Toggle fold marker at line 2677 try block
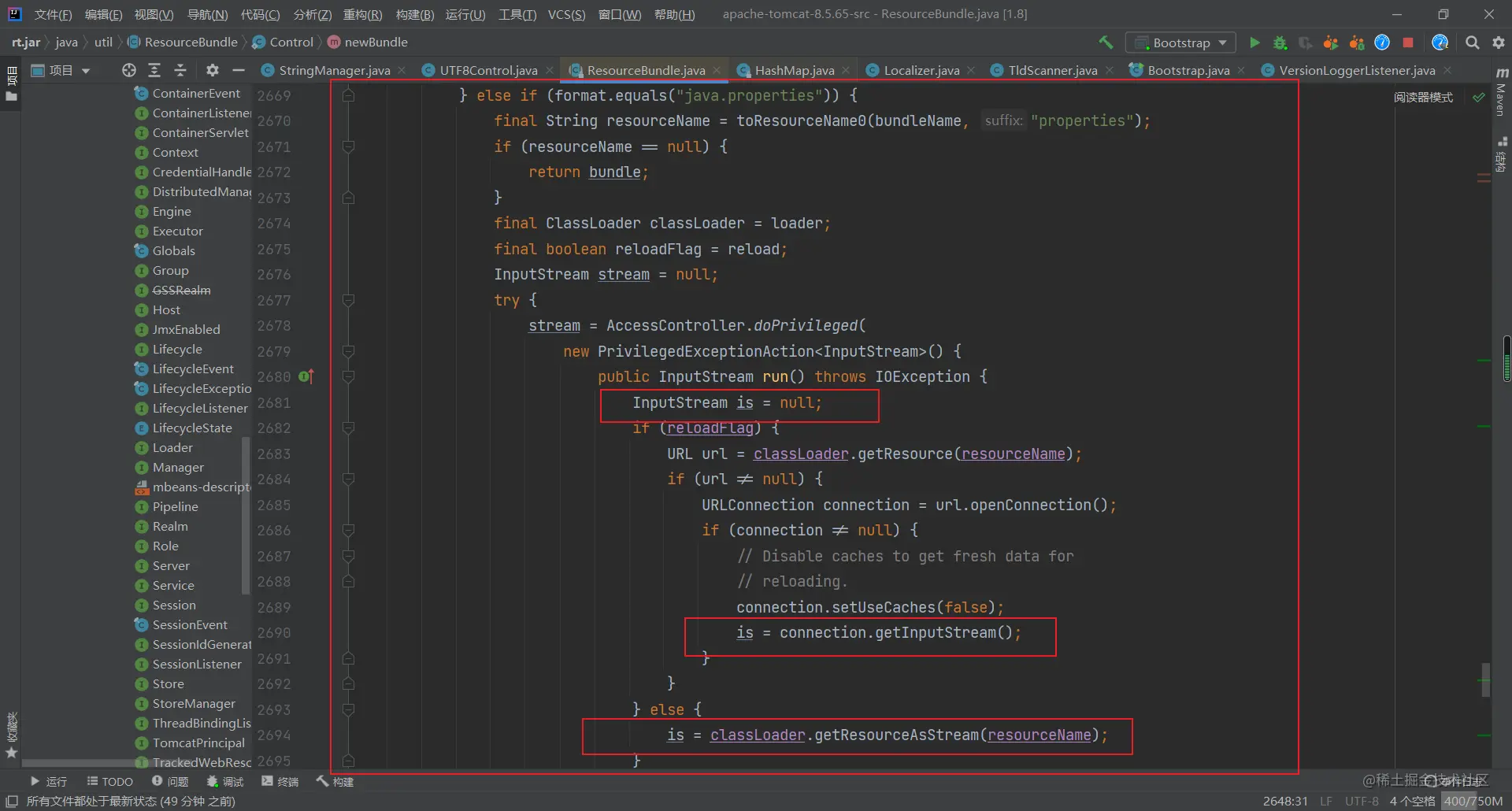 click(x=349, y=300)
